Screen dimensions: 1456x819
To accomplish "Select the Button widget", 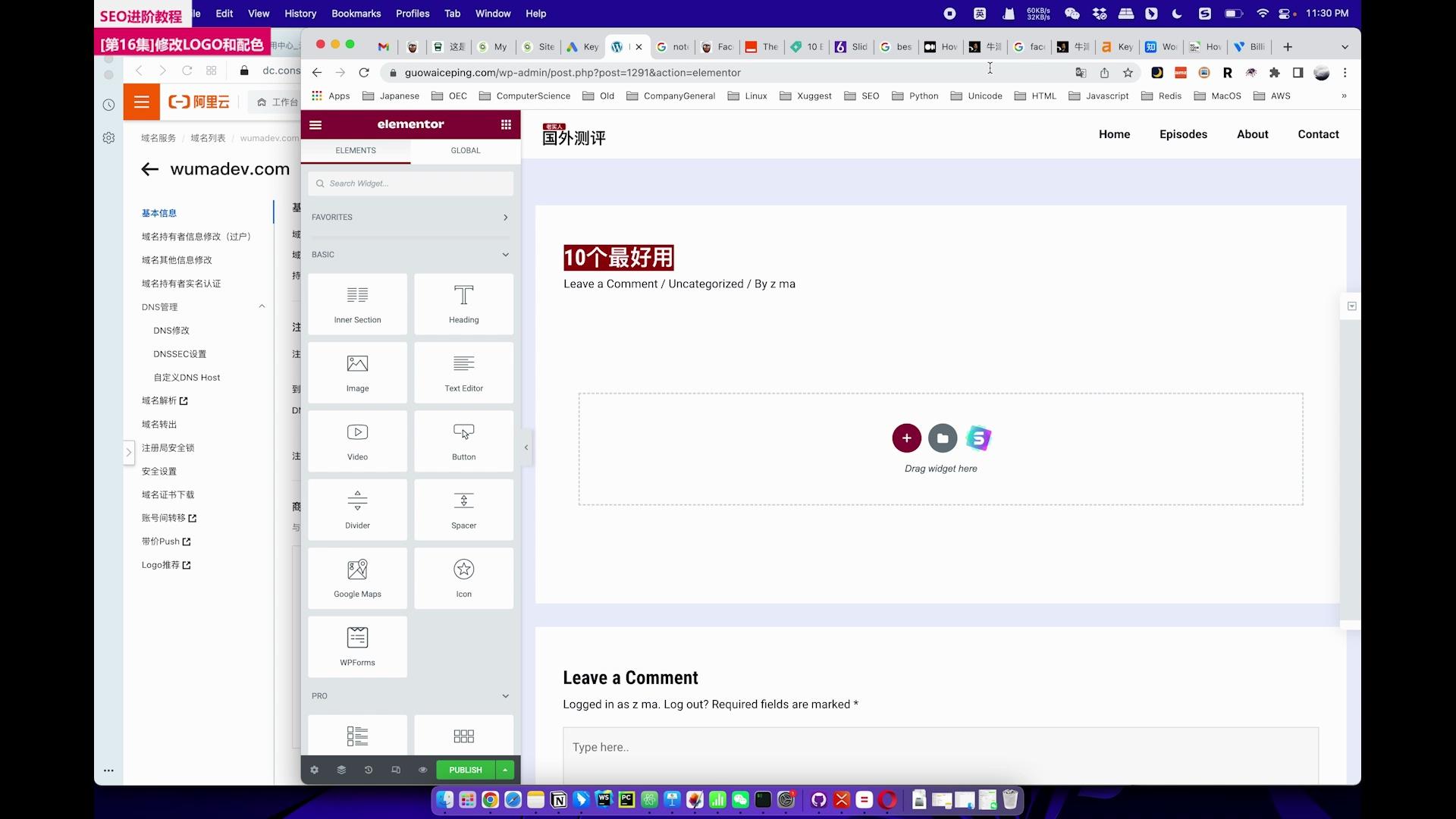I will click(x=463, y=441).
